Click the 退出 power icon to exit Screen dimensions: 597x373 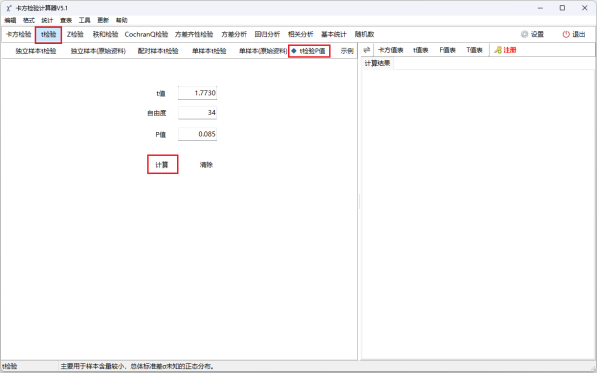[x=566, y=34]
